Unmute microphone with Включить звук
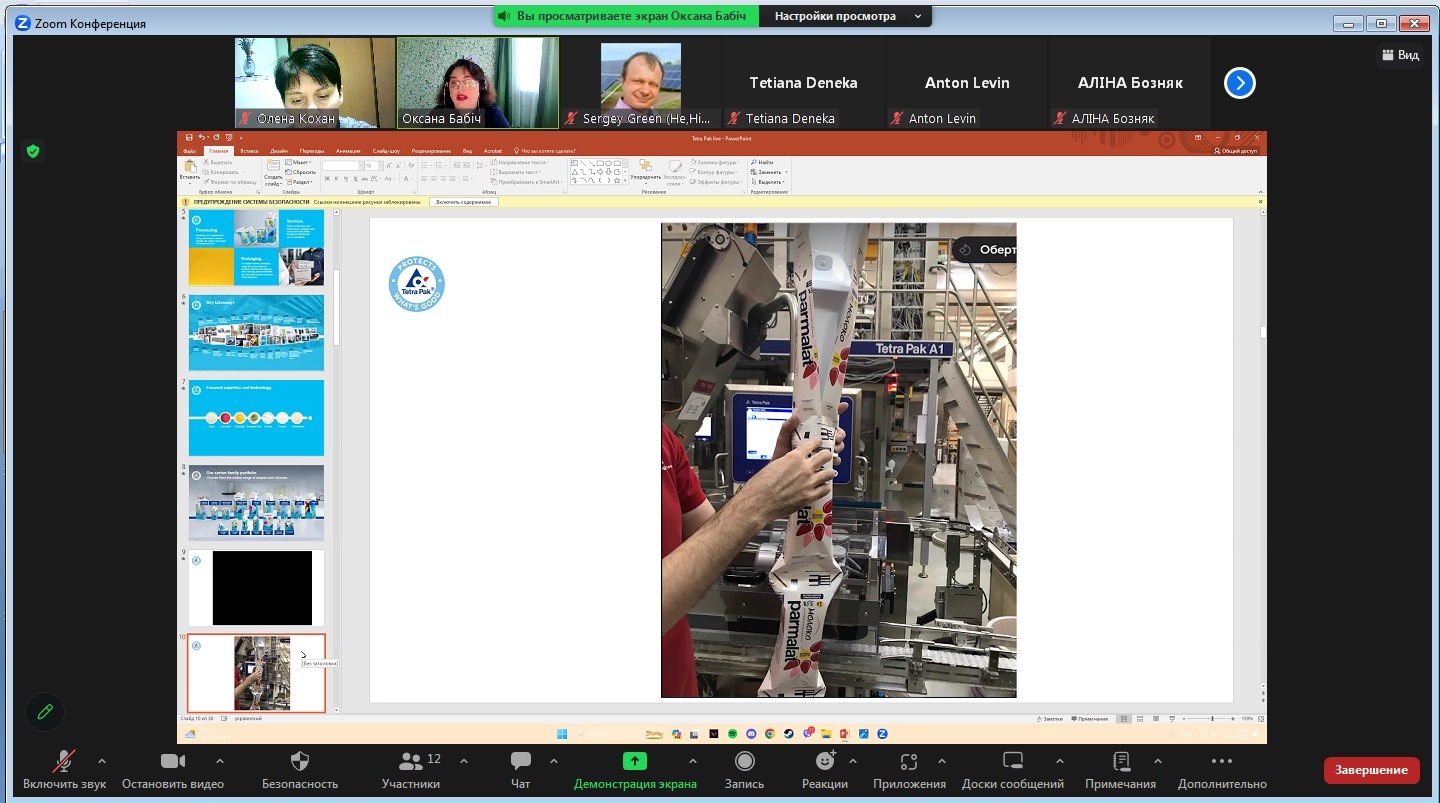This screenshot has height=803, width=1440. (65, 763)
